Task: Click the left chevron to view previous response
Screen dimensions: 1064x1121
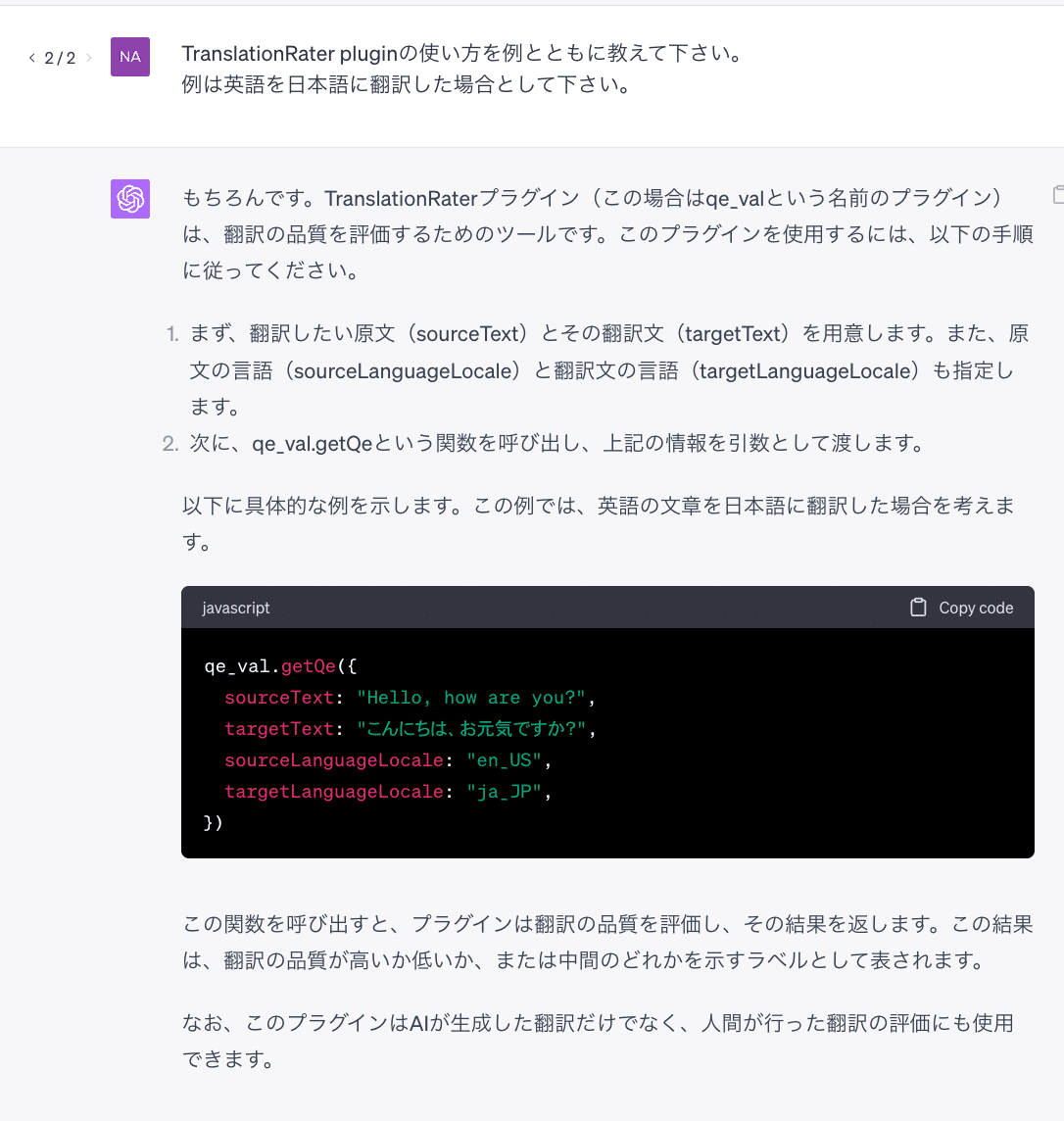Action: point(30,58)
